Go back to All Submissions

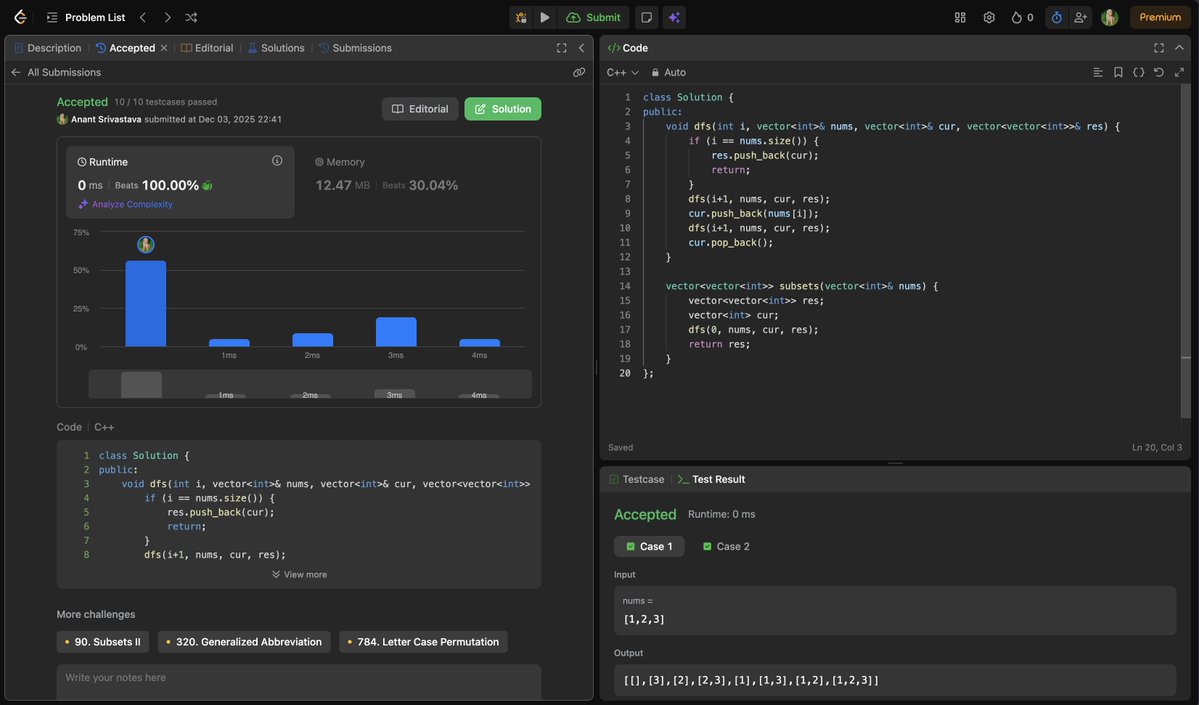[x=56, y=72]
